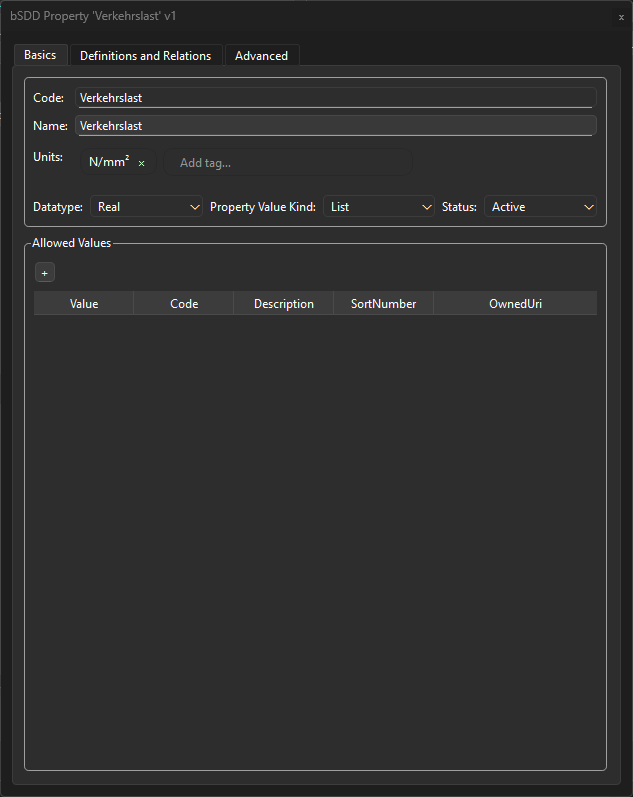Expand the Property Value Kind dropdown

pyautogui.click(x=379, y=207)
